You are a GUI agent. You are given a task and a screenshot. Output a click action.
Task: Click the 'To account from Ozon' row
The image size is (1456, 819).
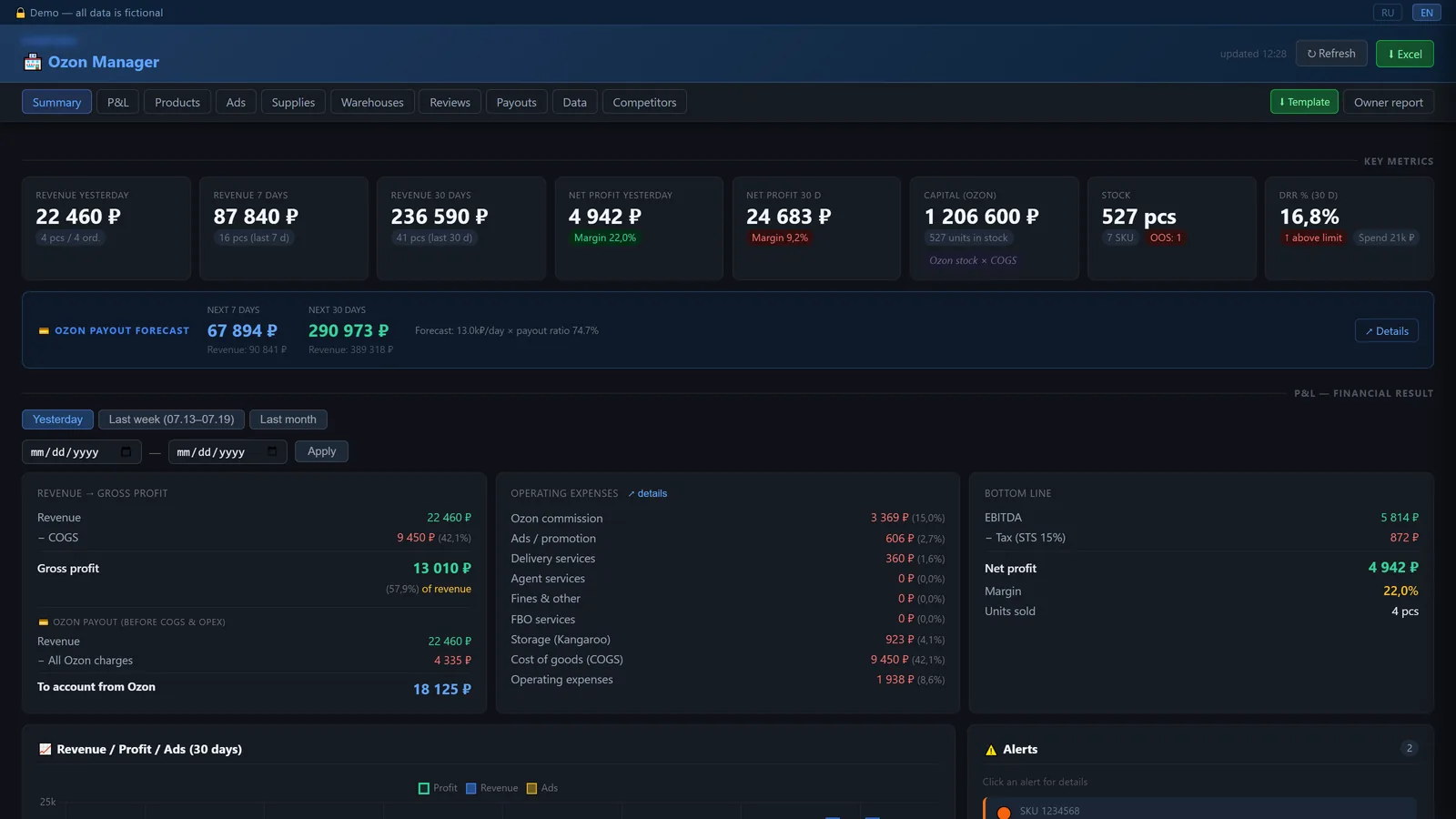pyautogui.click(x=254, y=688)
